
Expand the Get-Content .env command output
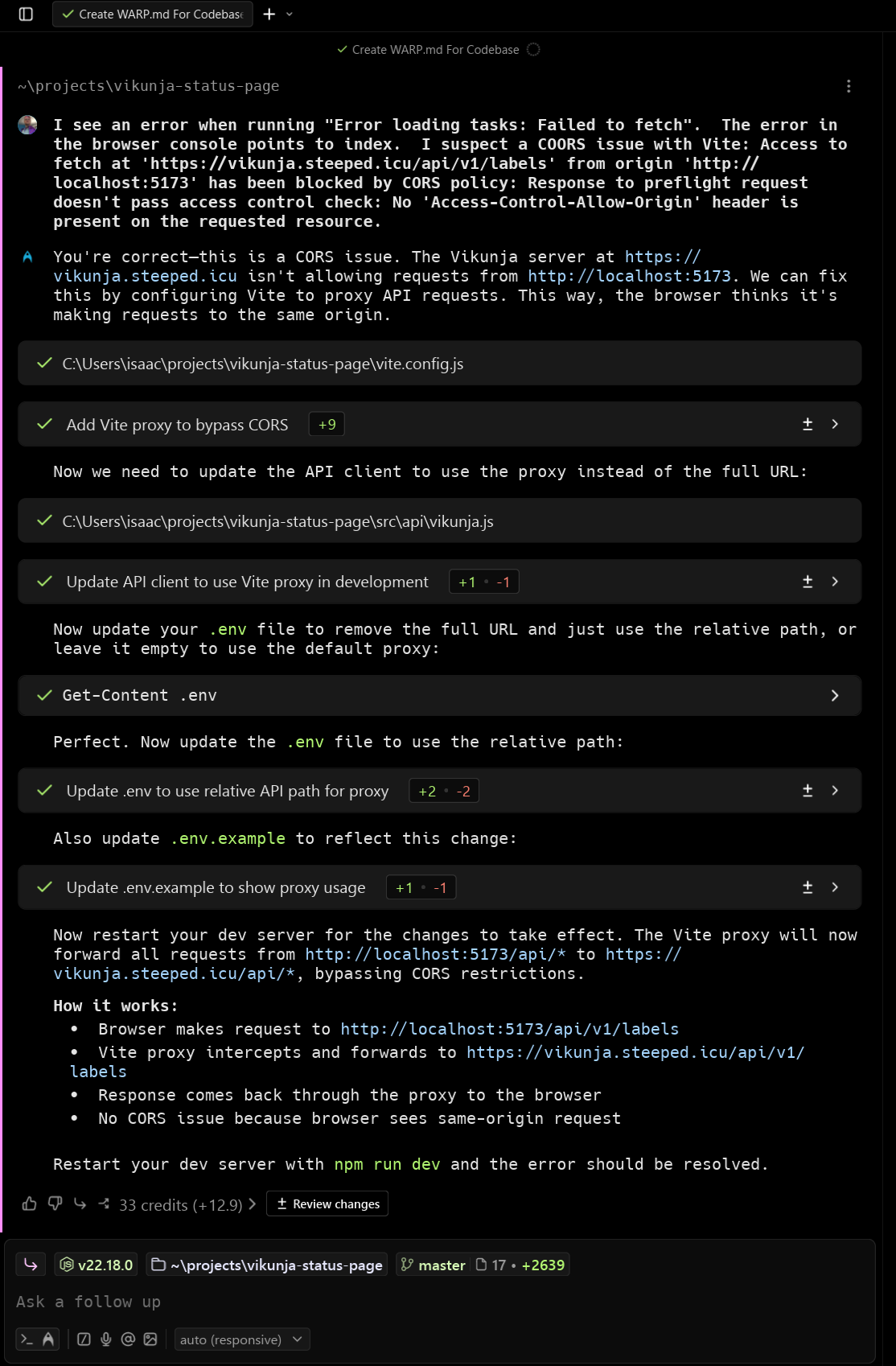pyautogui.click(x=835, y=695)
